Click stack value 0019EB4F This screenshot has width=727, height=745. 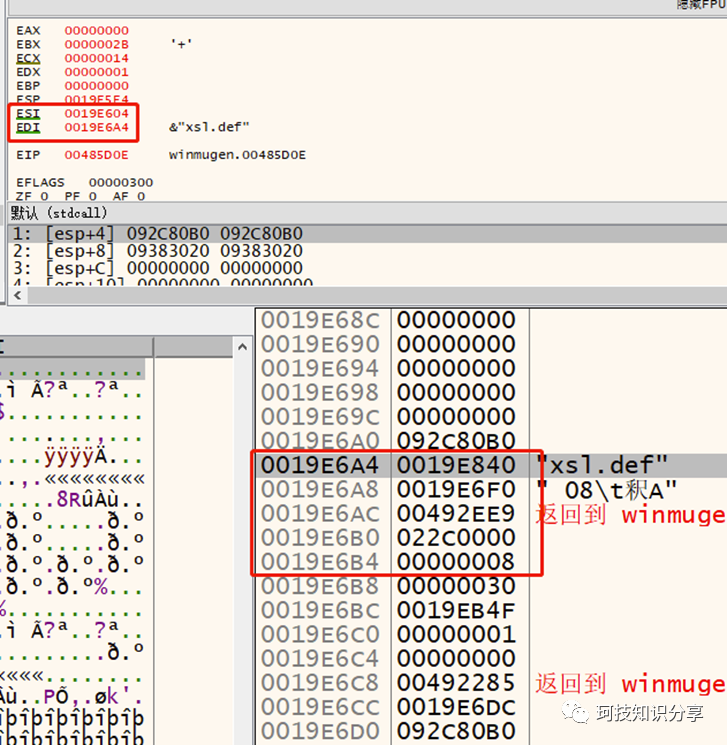pyautogui.click(x=456, y=610)
